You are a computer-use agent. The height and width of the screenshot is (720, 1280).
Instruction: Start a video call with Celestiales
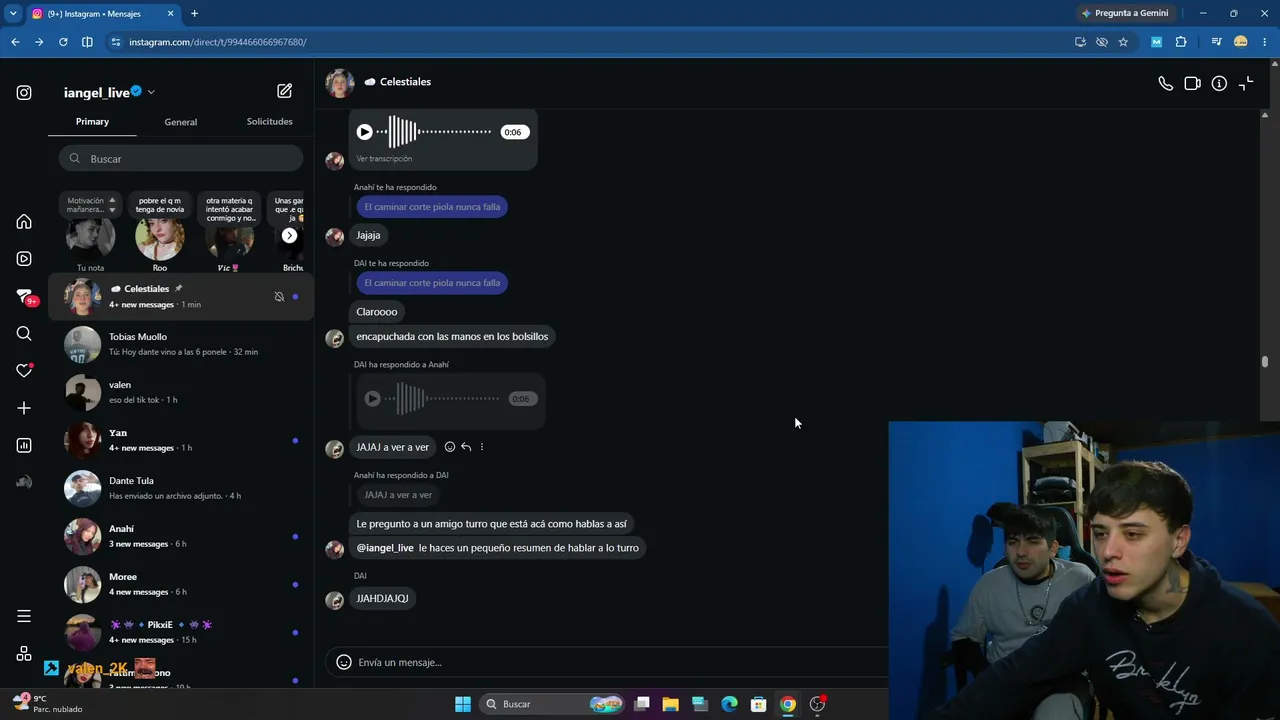pyautogui.click(x=1192, y=84)
